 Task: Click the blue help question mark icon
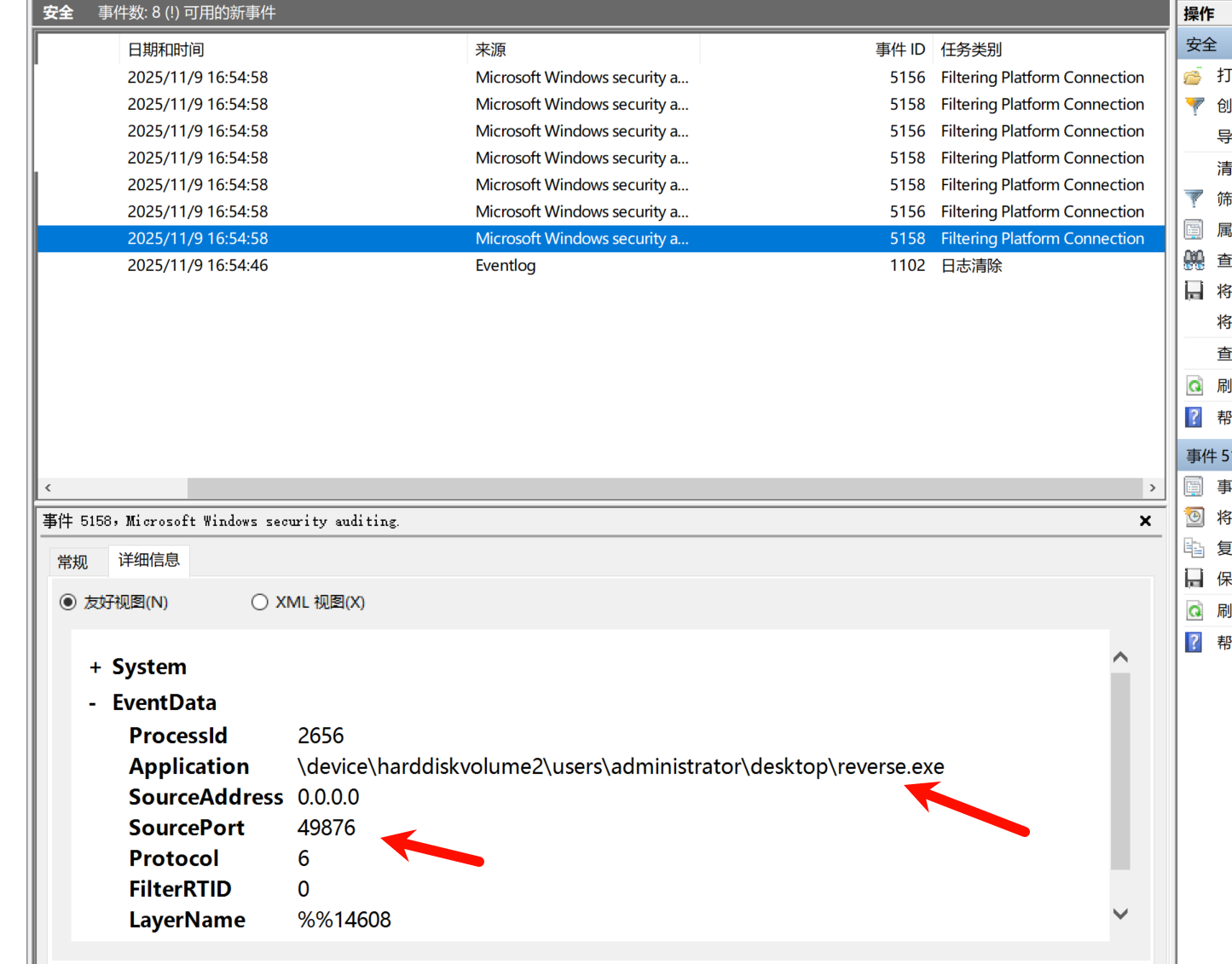pos(1194,417)
